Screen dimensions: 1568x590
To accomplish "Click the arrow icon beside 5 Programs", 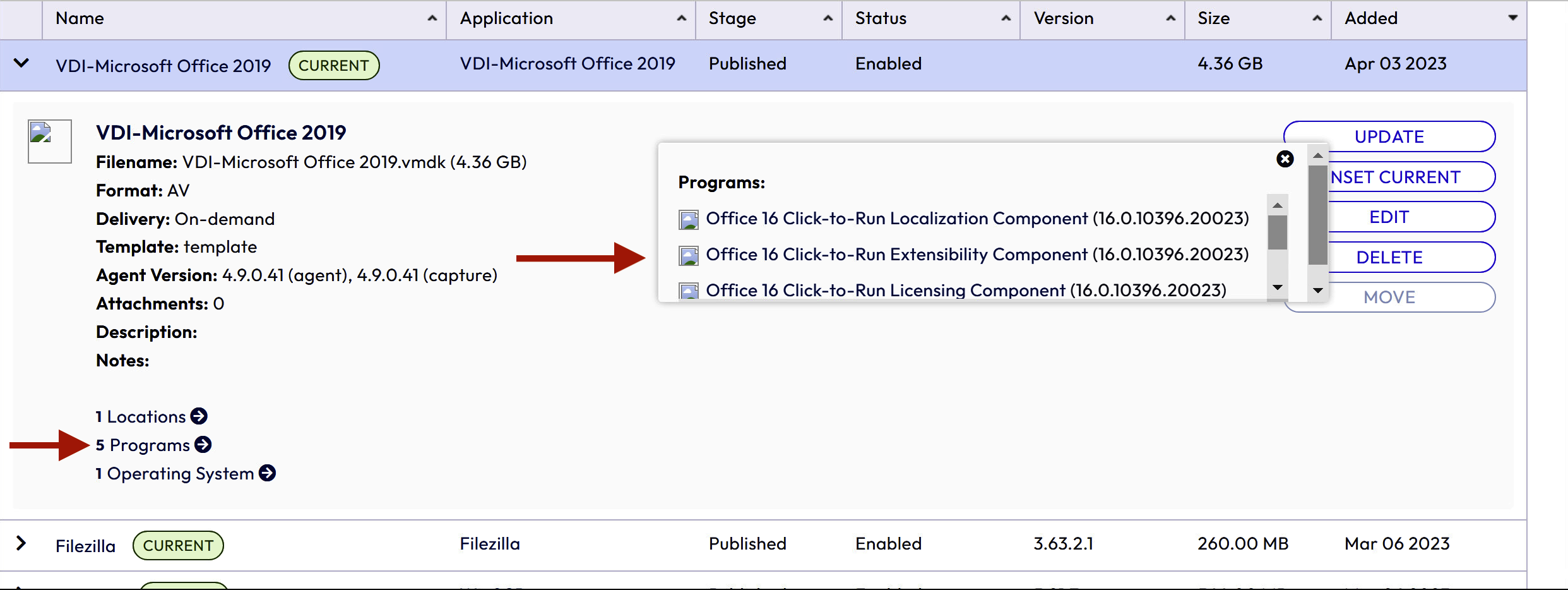I will click(203, 445).
